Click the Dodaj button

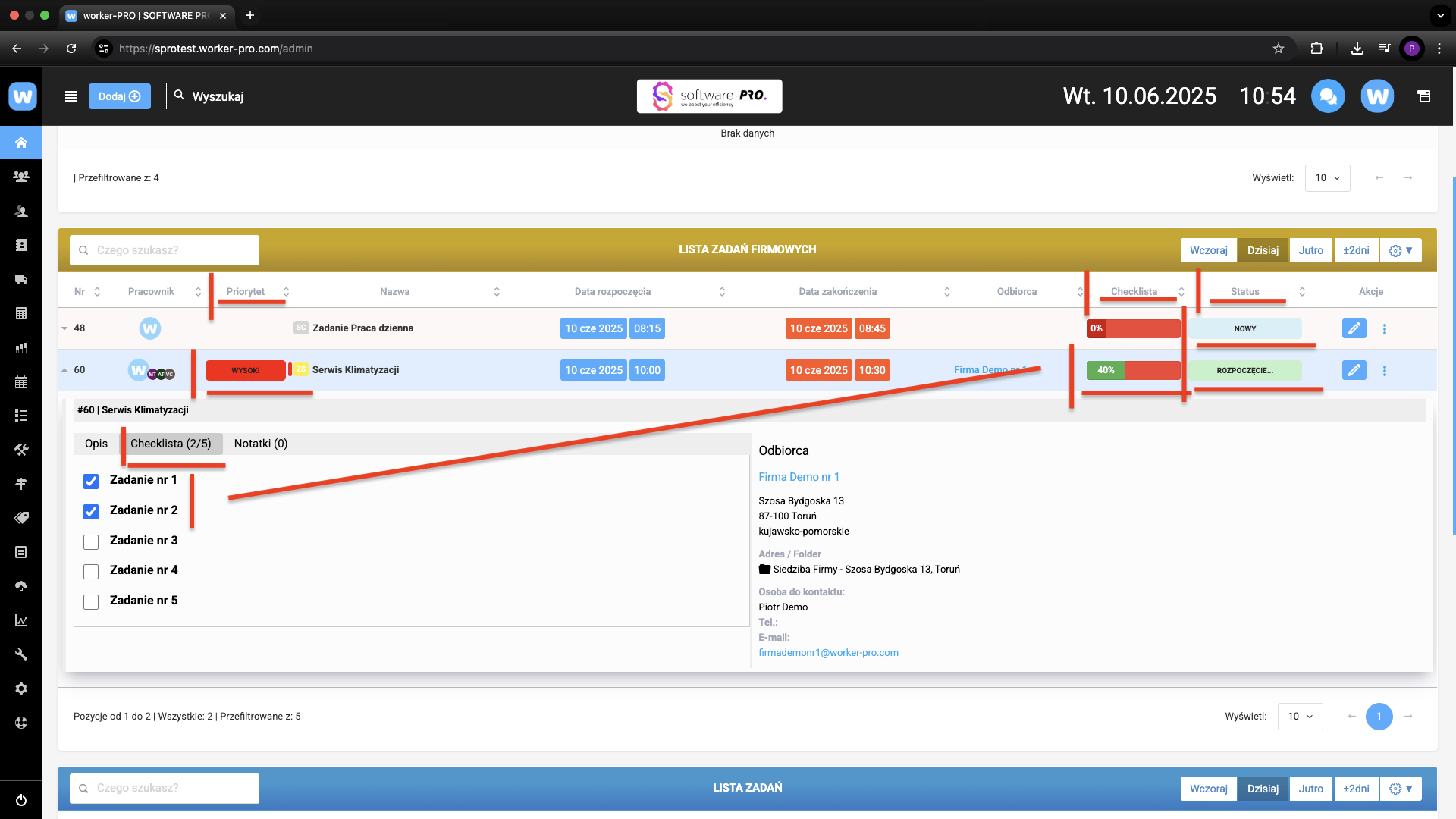click(x=119, y=96)
